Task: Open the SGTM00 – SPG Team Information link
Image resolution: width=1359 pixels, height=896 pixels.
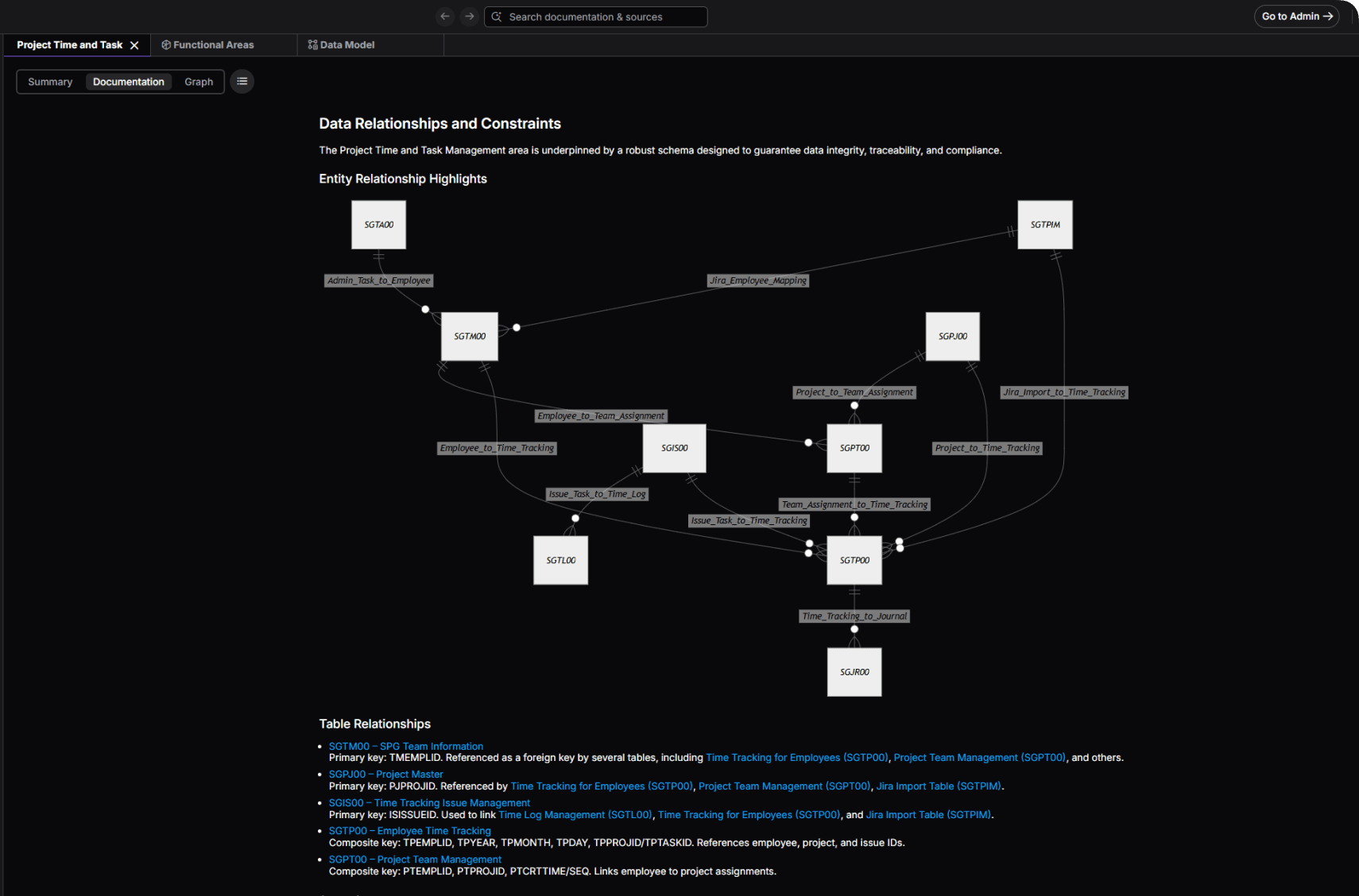Action: (x=405, y=746)
